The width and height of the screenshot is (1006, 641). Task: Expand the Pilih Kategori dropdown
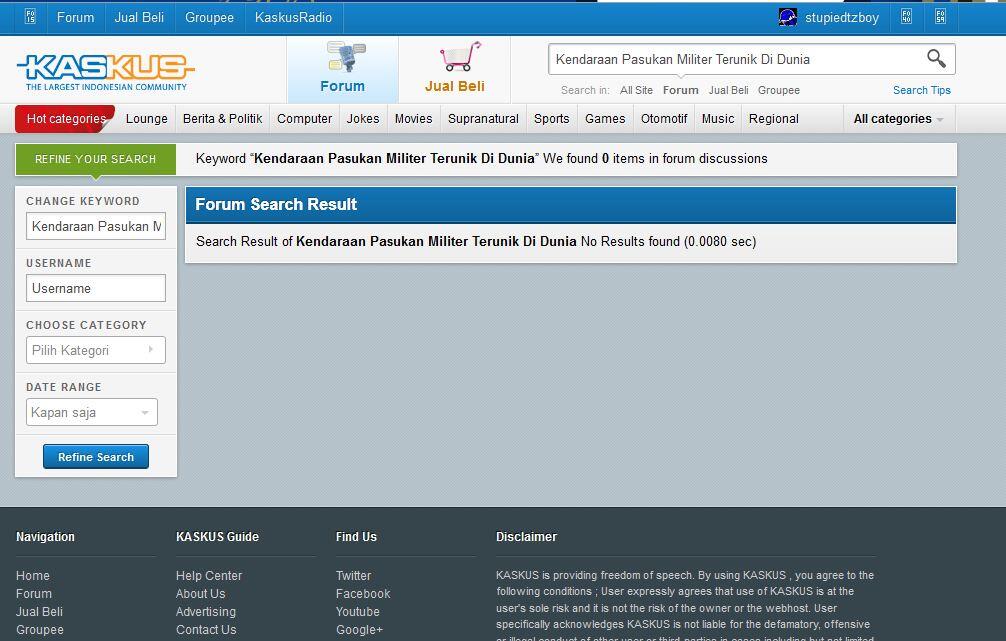click(96, 350)
